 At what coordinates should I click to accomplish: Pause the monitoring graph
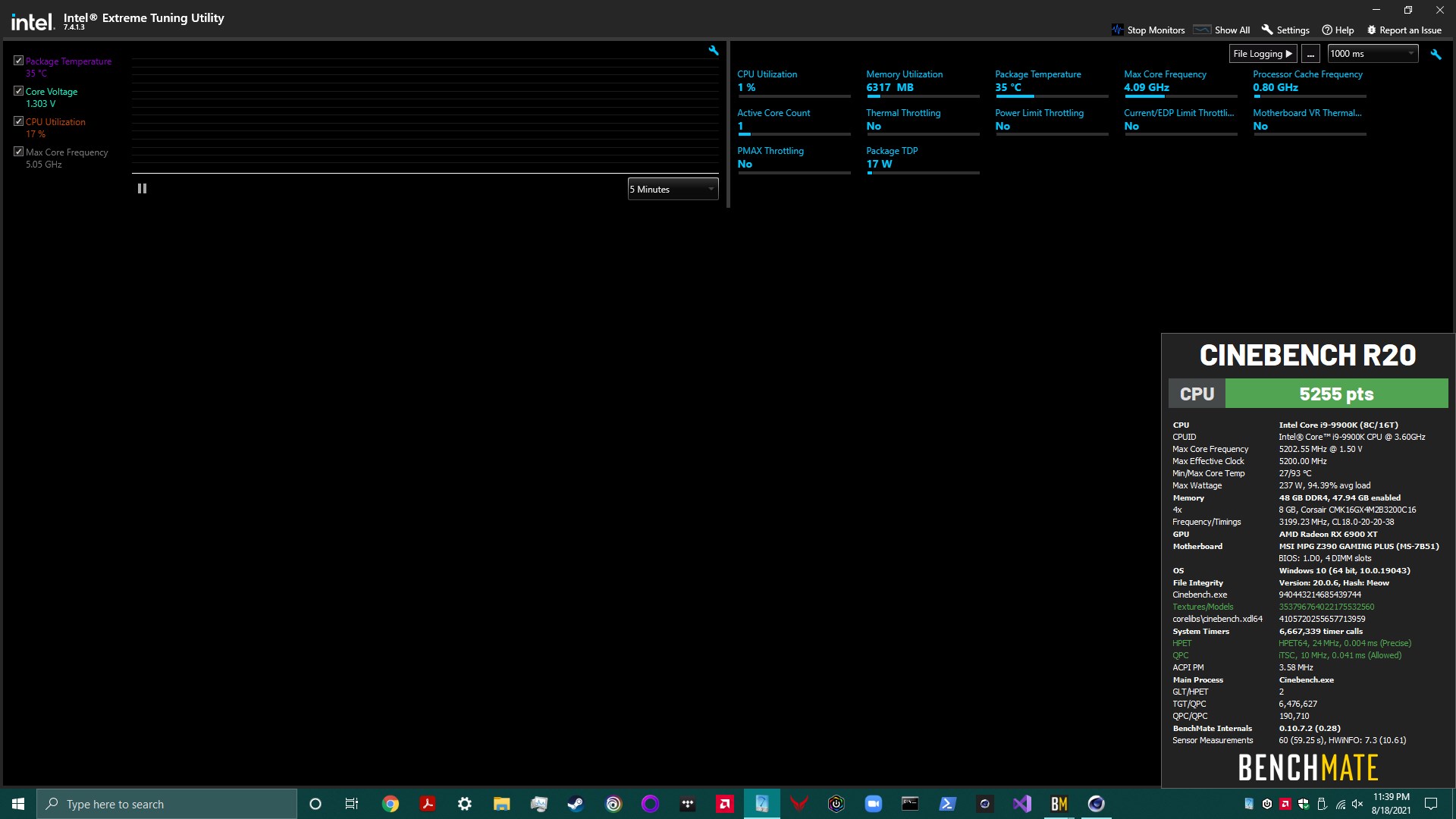tap(142, 189)
